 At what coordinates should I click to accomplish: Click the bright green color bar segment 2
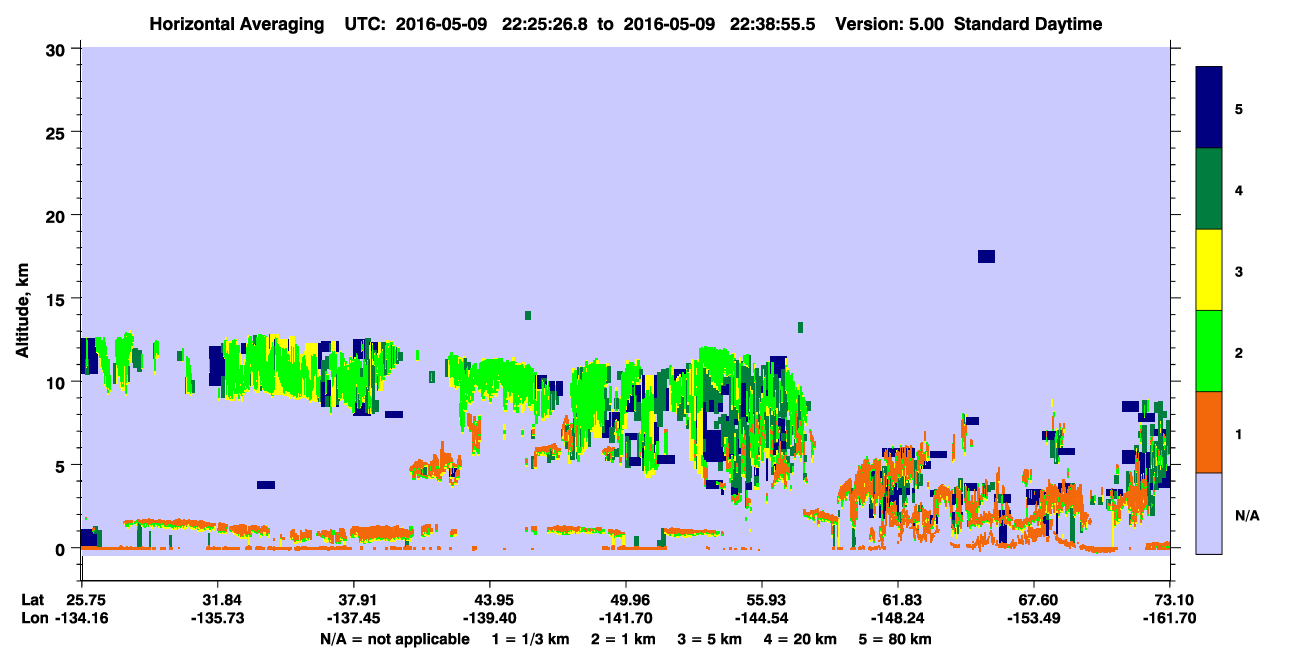1209,351
